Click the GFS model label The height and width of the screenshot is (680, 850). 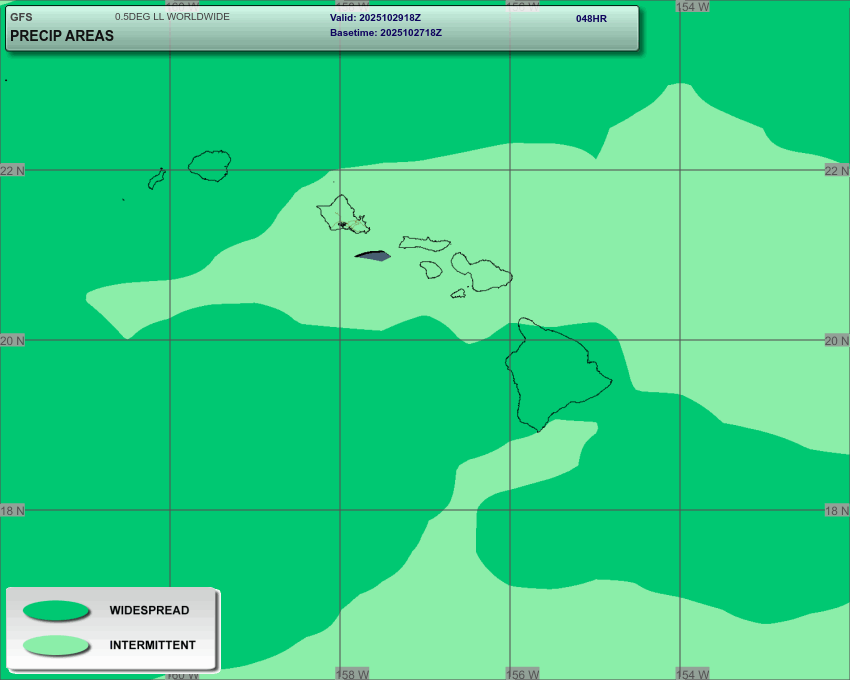[21, 17]
